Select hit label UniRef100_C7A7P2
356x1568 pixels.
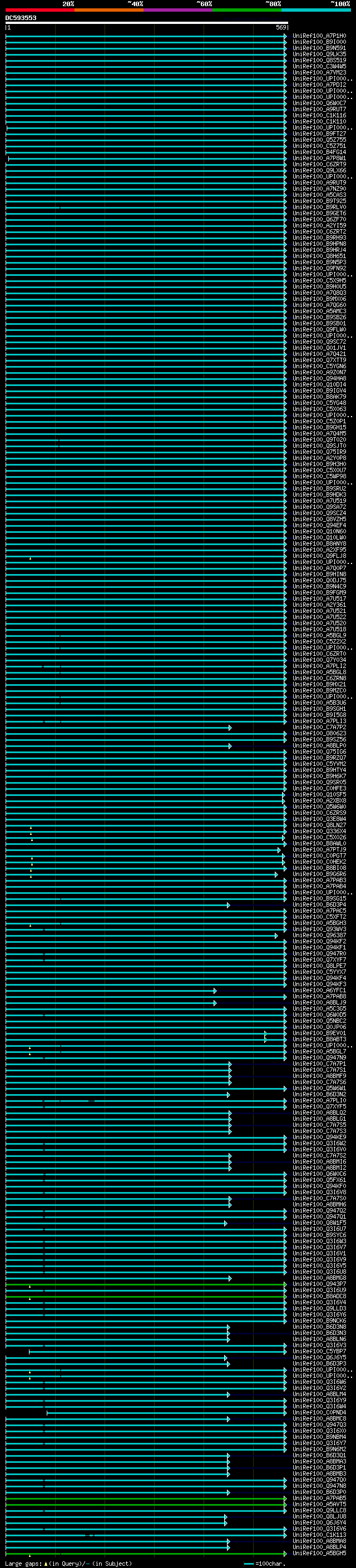click(319, 728)
